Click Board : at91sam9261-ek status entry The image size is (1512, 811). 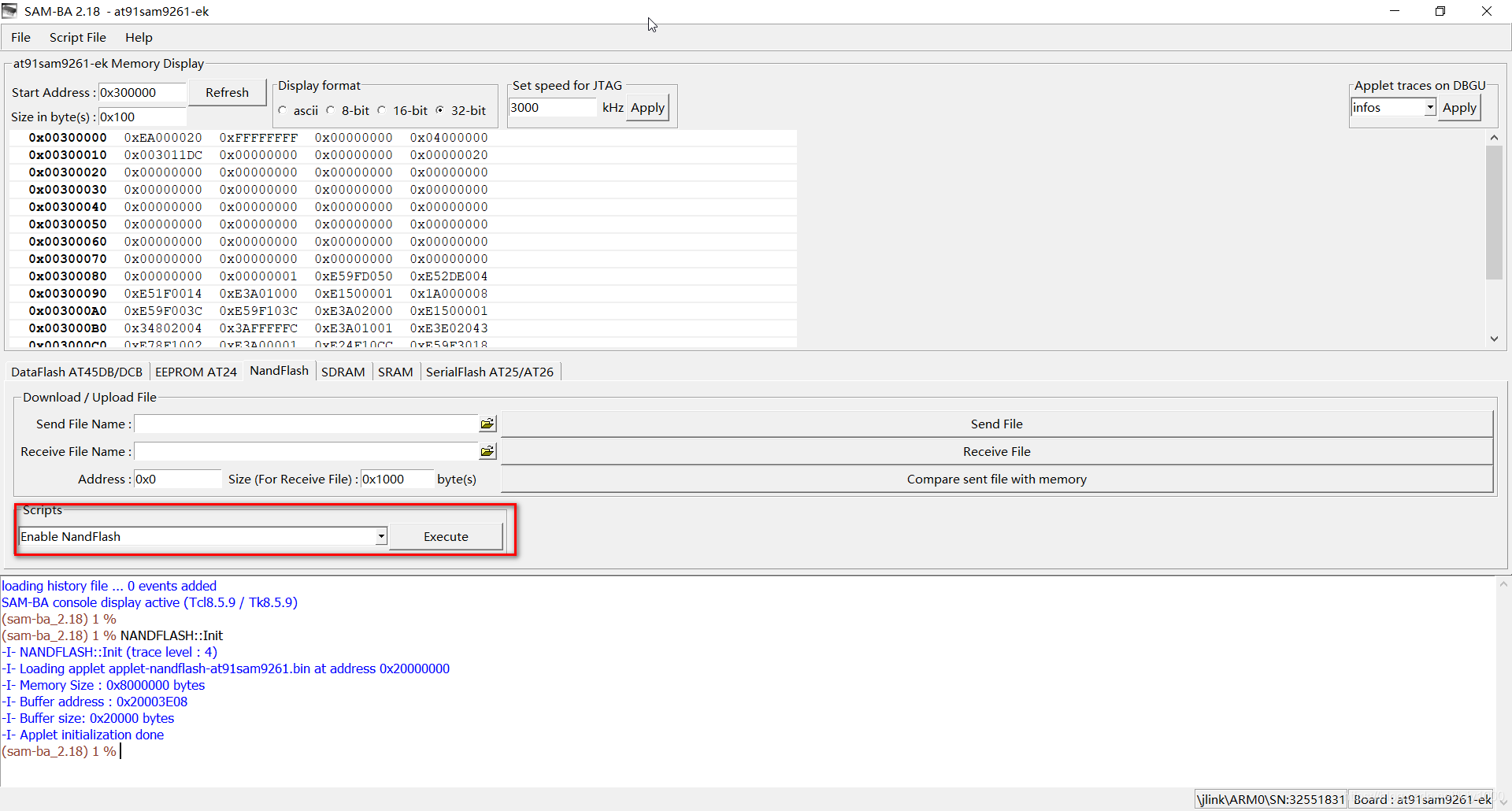(1422, 800)
